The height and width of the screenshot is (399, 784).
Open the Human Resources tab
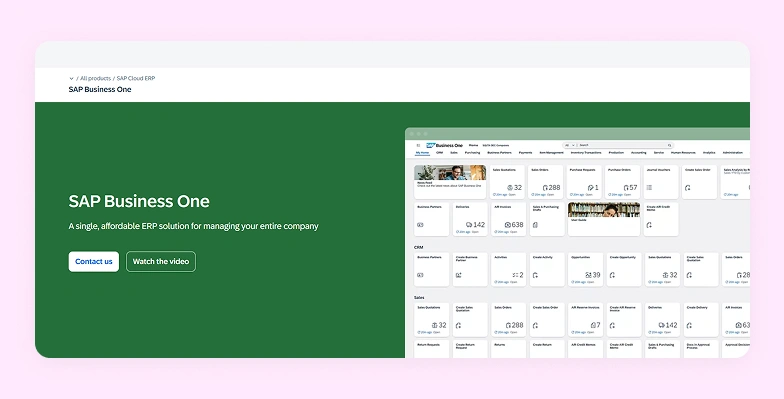(x=683, y=153)
